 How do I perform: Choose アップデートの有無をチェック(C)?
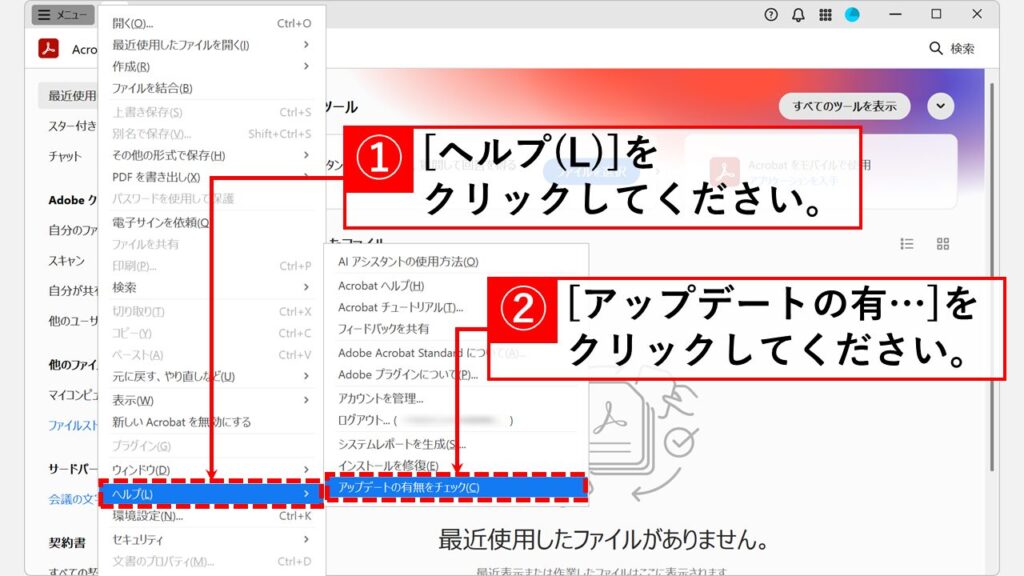(x=455, y=487)
